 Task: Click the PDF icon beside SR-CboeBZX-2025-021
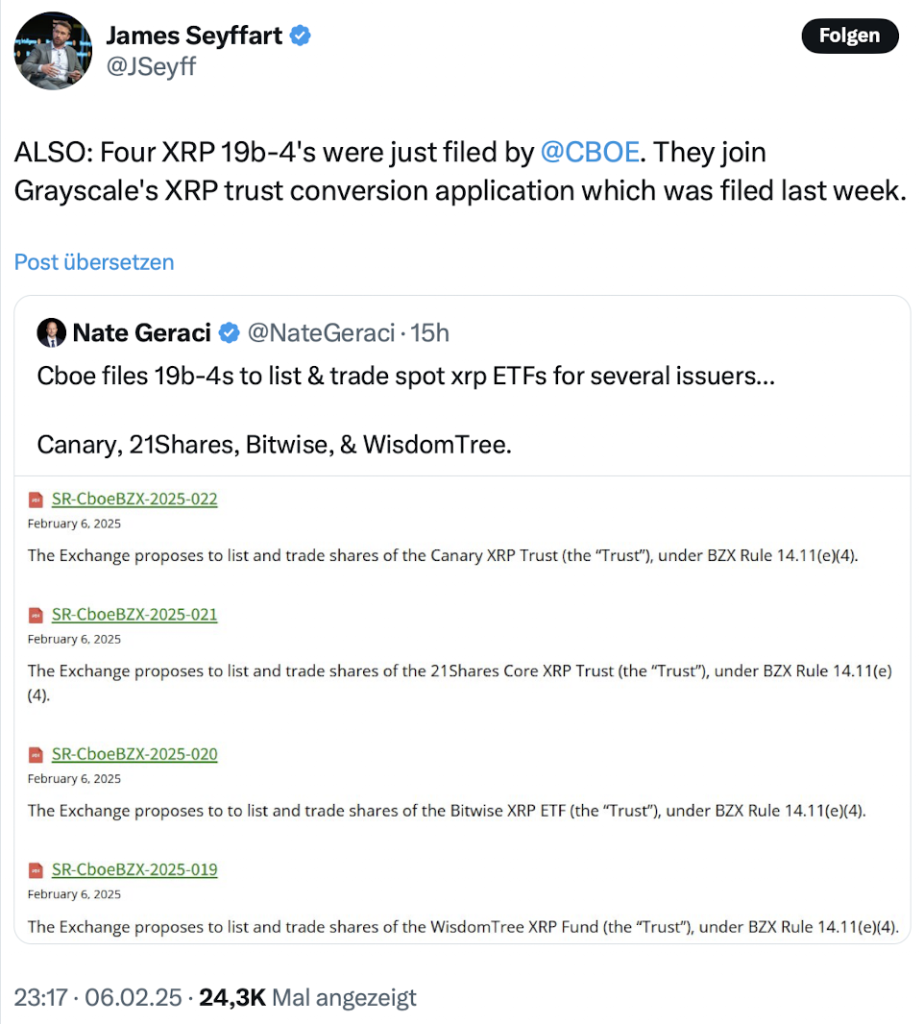pos(36,615)
